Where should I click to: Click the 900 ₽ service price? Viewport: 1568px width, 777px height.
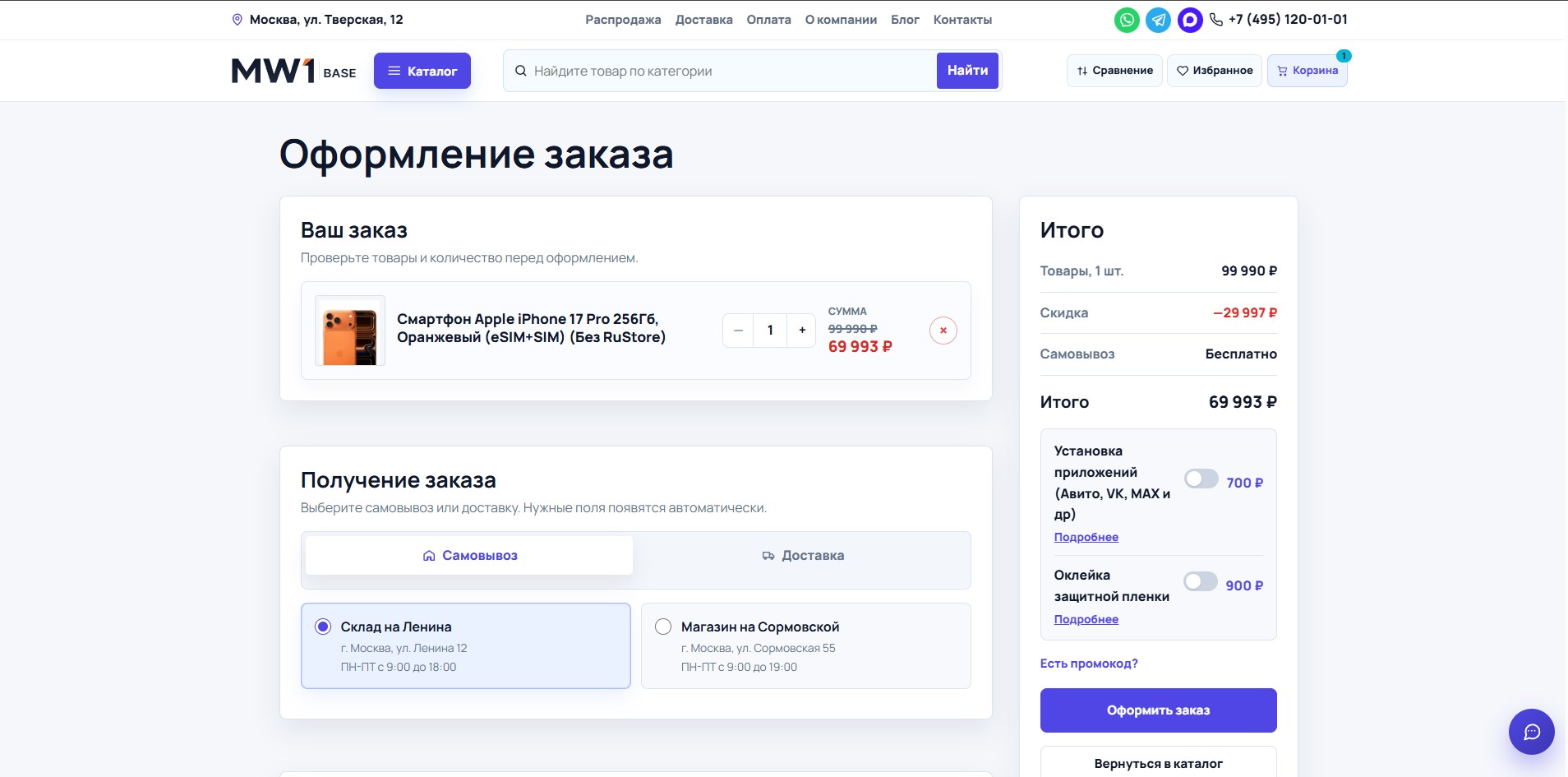(1244, 586)
